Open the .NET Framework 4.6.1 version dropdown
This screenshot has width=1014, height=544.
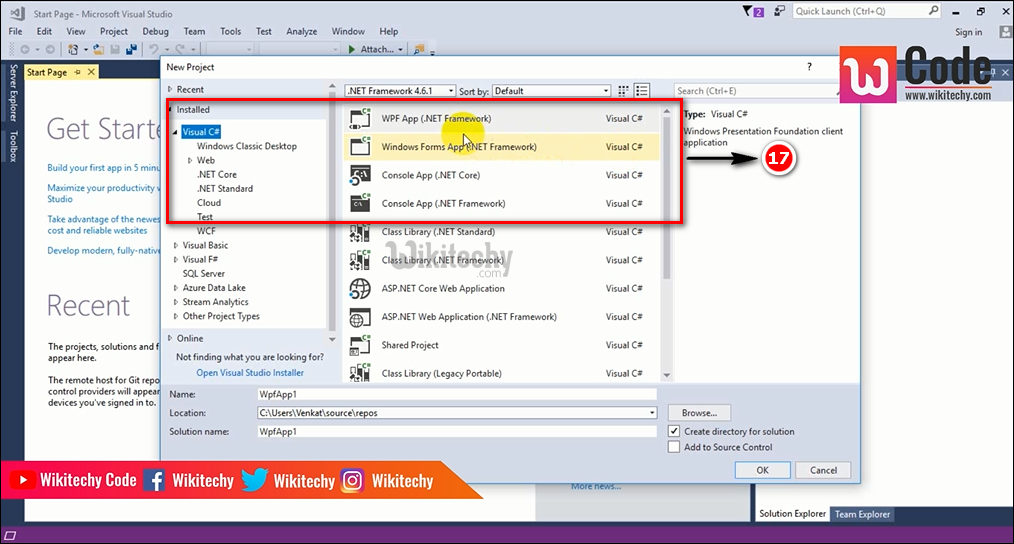pos(400,91)
